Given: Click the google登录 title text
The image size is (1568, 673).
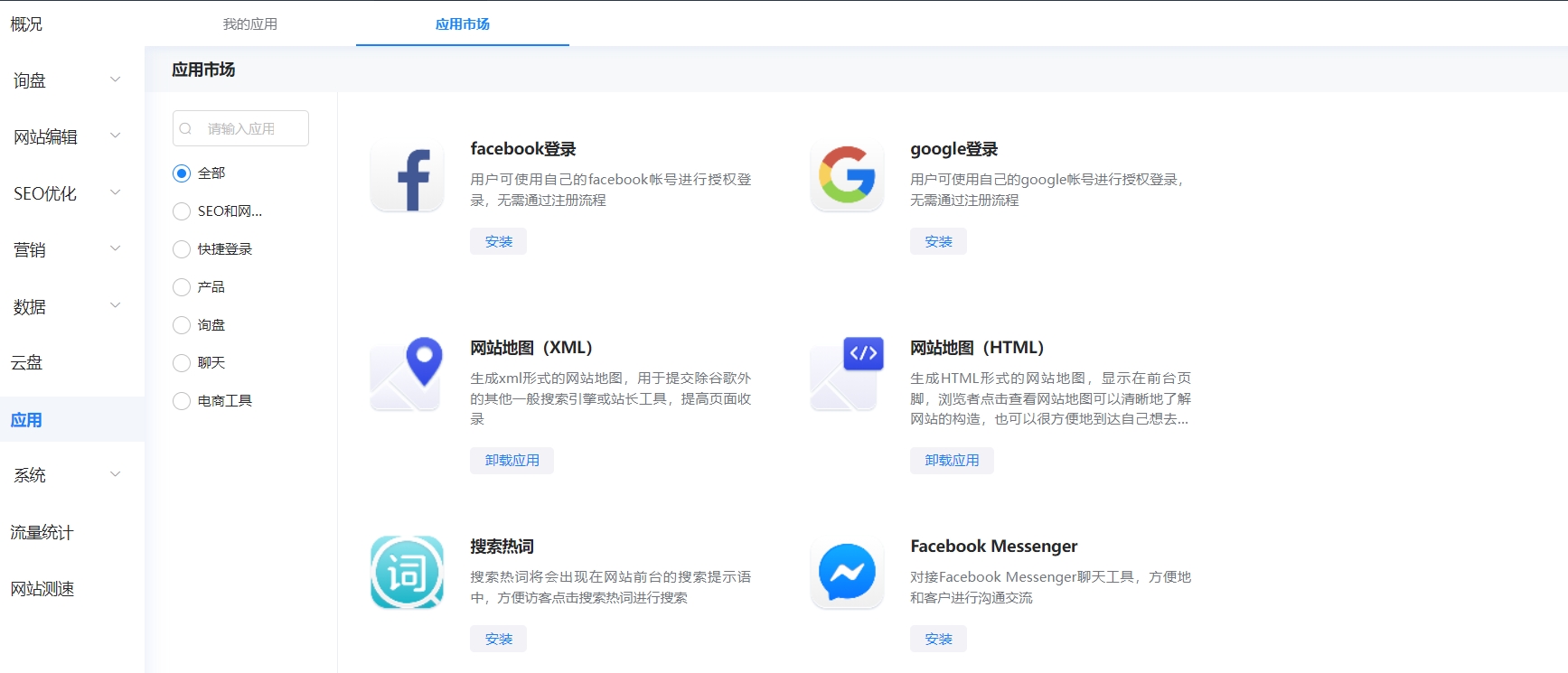Looking at the screenshot, I should tap(954, 149).
